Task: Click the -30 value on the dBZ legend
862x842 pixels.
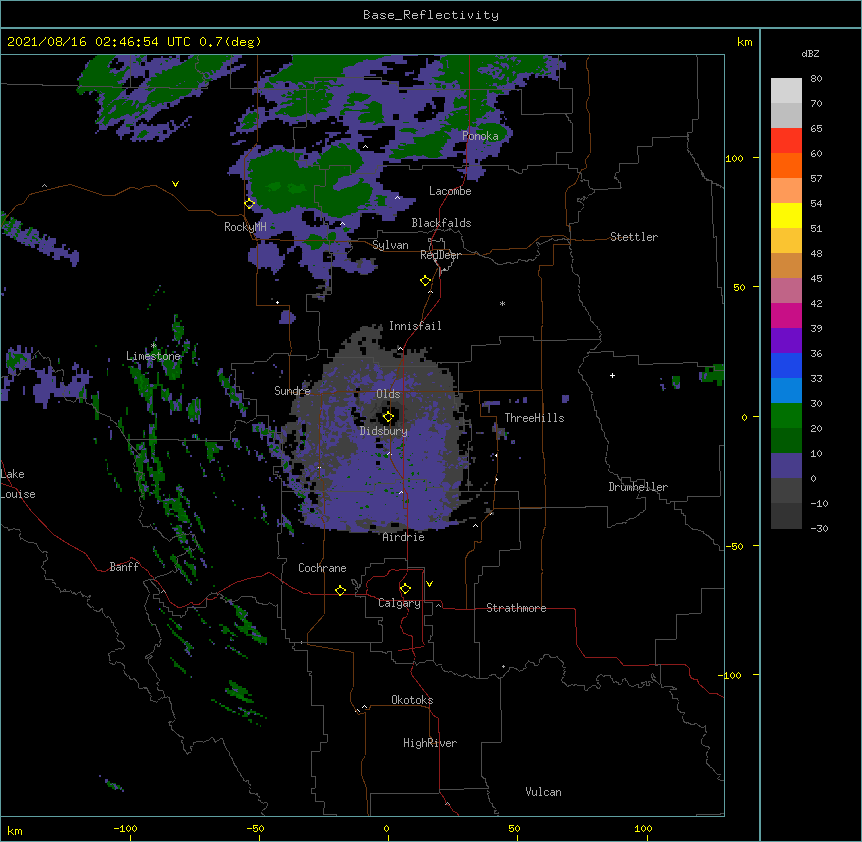Action: (x=819, y=528)
